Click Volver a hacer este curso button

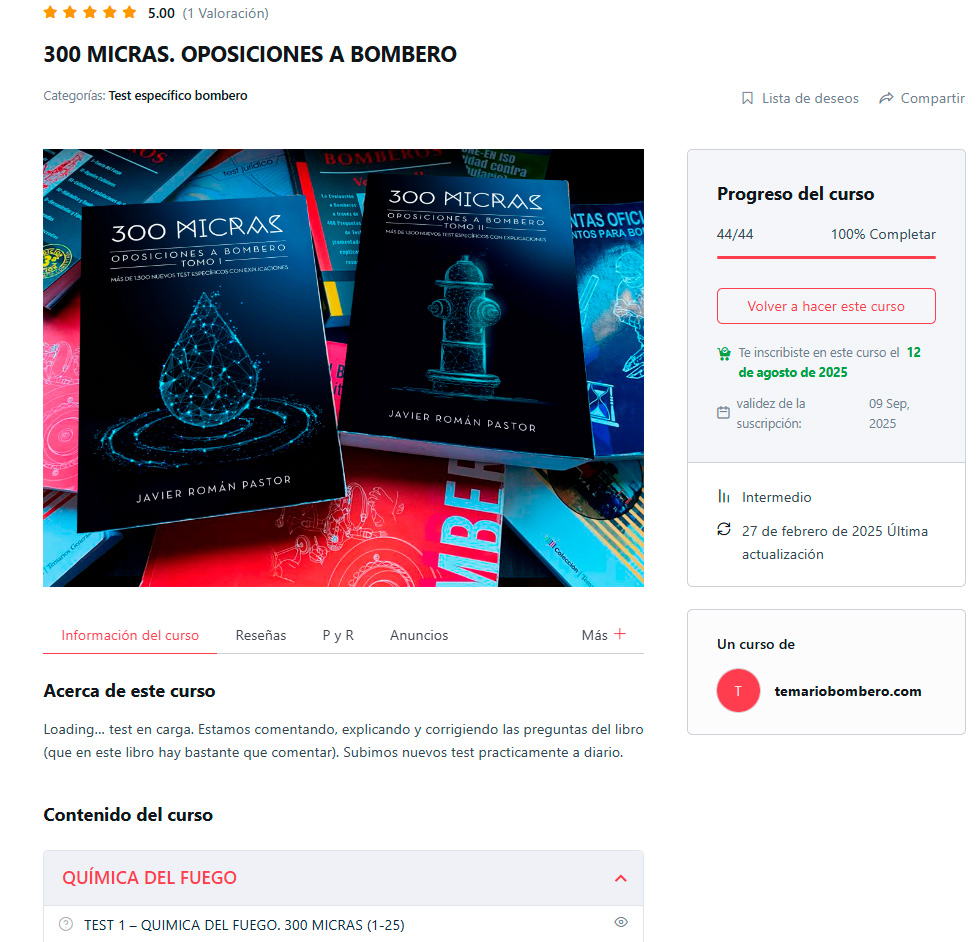[x=826, y=306]
